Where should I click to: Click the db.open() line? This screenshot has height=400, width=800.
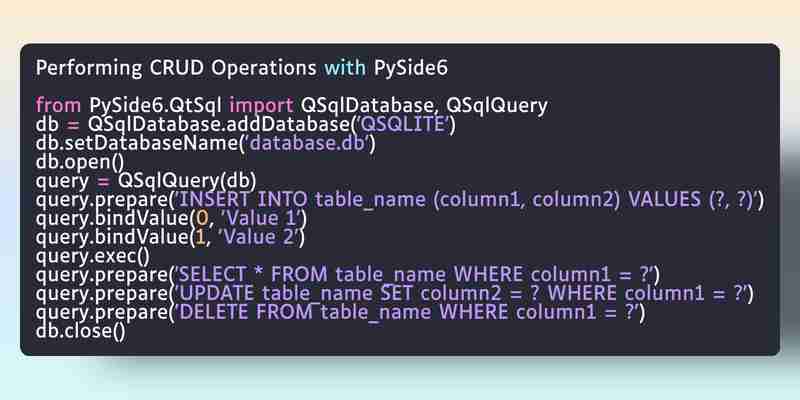[80, 163]
